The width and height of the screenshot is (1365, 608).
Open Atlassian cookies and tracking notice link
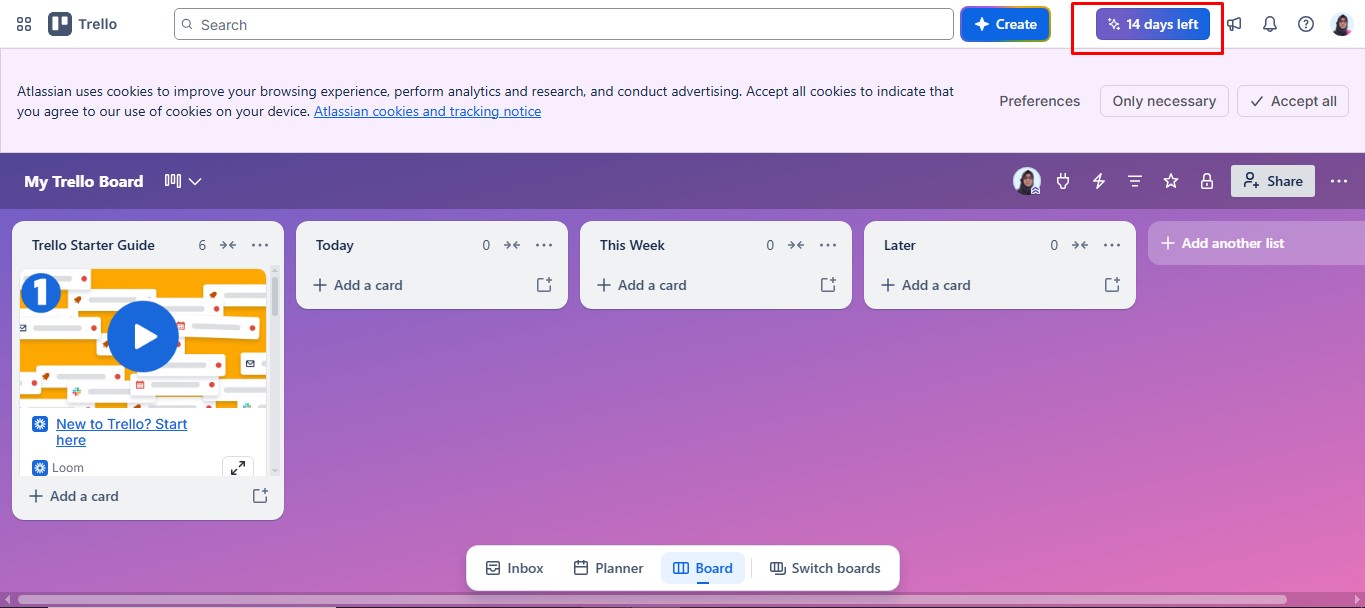427,111
